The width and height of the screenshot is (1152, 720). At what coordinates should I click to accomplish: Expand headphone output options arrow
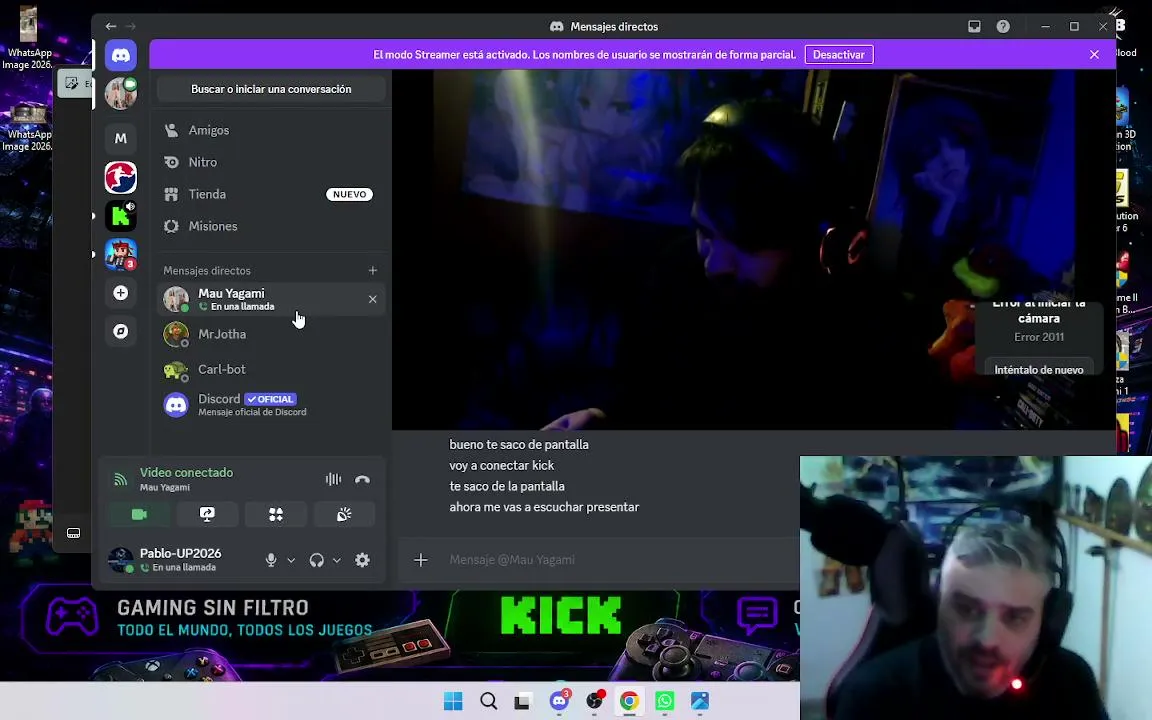[x=336, y=560]
